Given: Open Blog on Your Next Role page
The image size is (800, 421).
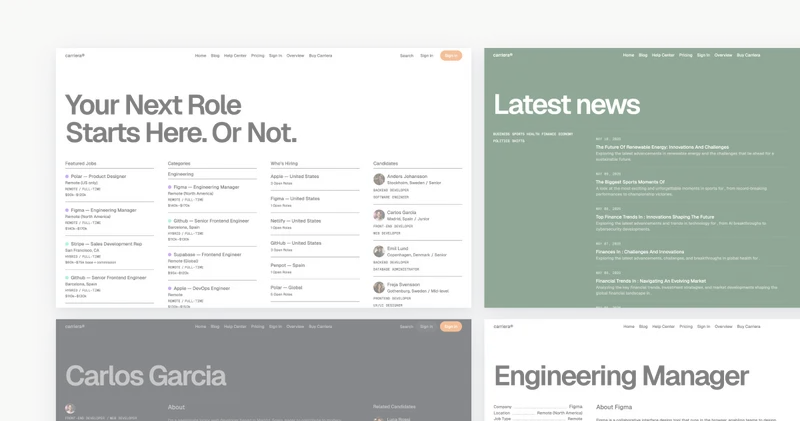Looking at the screenshot, I should point(215,56).
